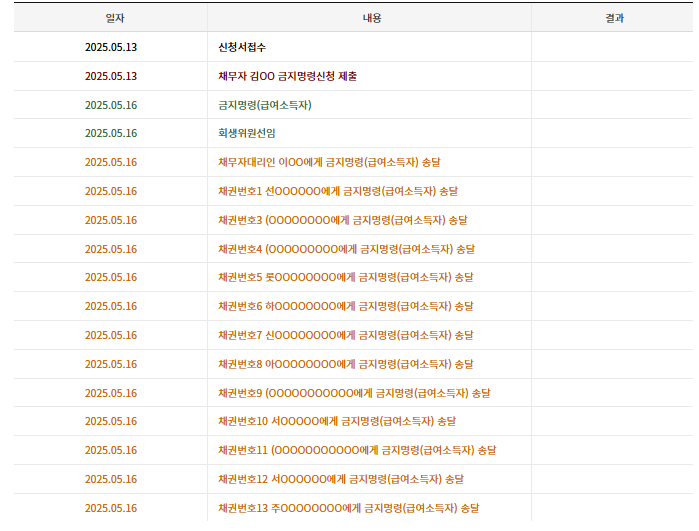Select the 채권번호9 송달 row
The width and height of the screenshot is (699, 531).
tap(353, 393)
